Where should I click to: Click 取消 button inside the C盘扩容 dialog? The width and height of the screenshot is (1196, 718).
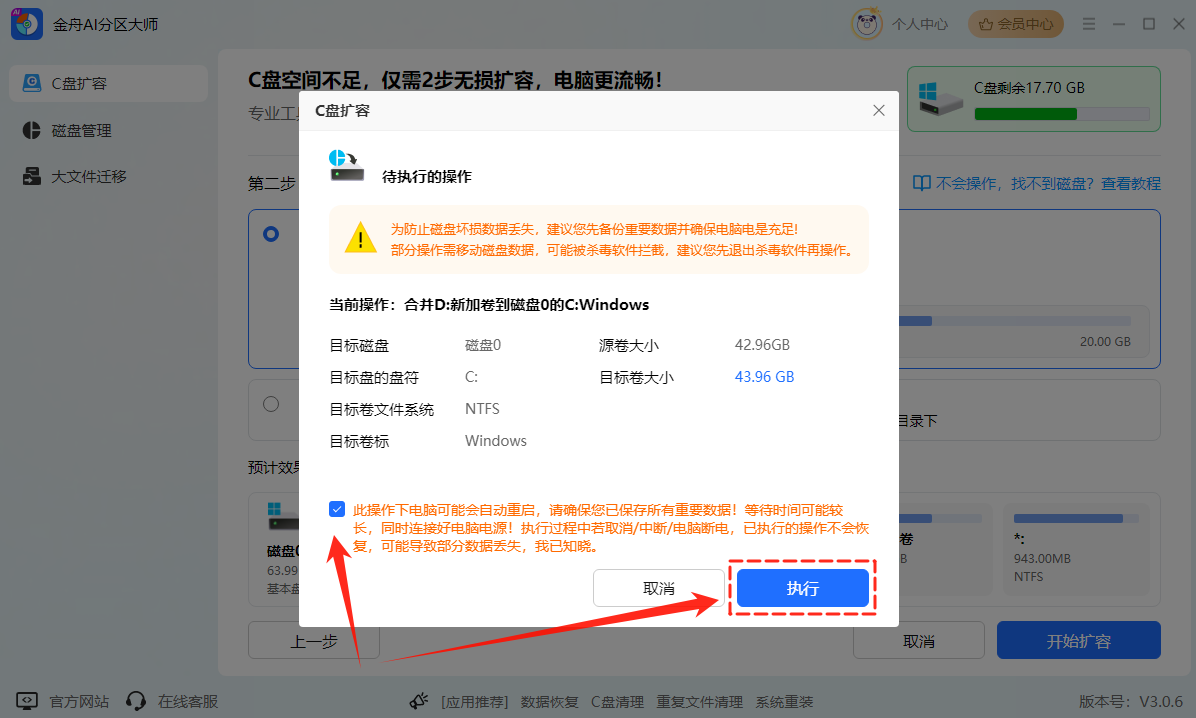pos(658,588)
